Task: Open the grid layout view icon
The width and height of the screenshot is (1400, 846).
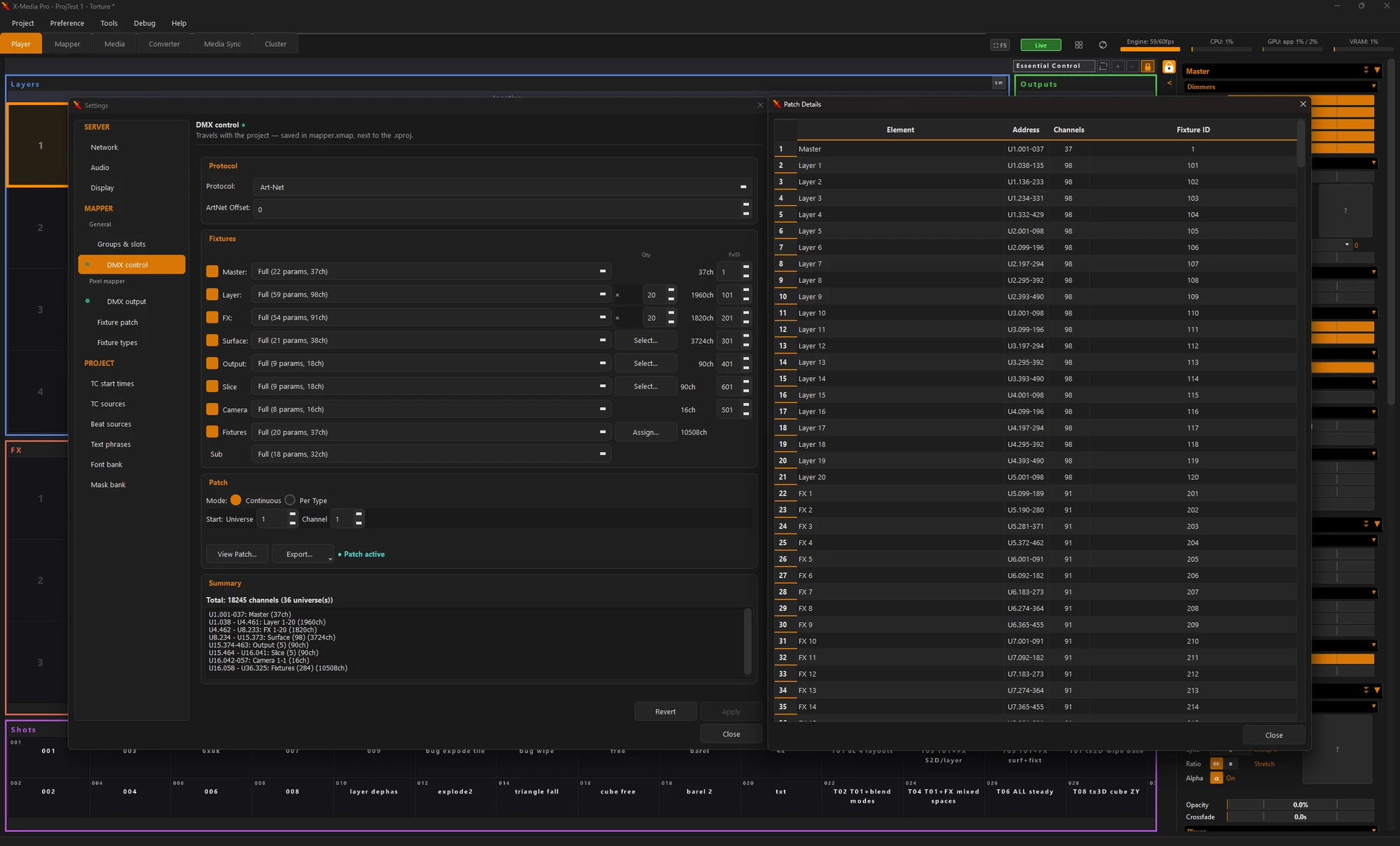Action: [x=1079, y=45]
